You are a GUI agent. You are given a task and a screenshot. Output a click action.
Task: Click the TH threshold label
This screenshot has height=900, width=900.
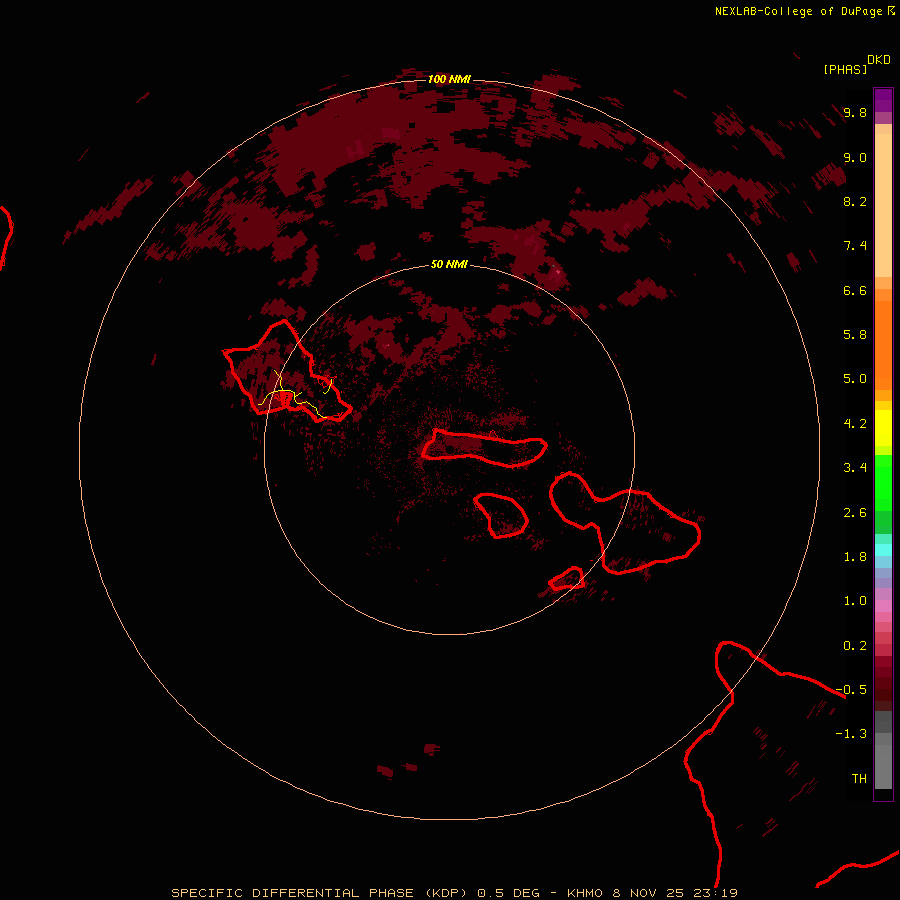(859, 779)
